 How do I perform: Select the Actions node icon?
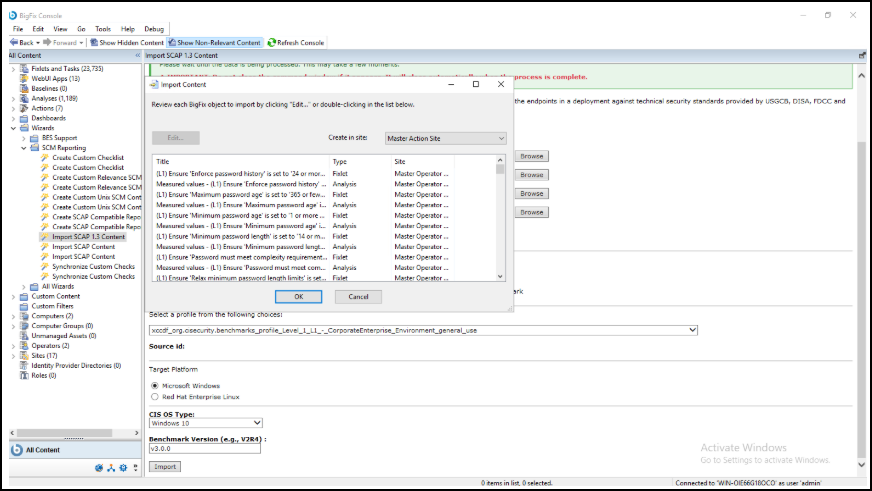pyautogui.click(x=24, y=108)
